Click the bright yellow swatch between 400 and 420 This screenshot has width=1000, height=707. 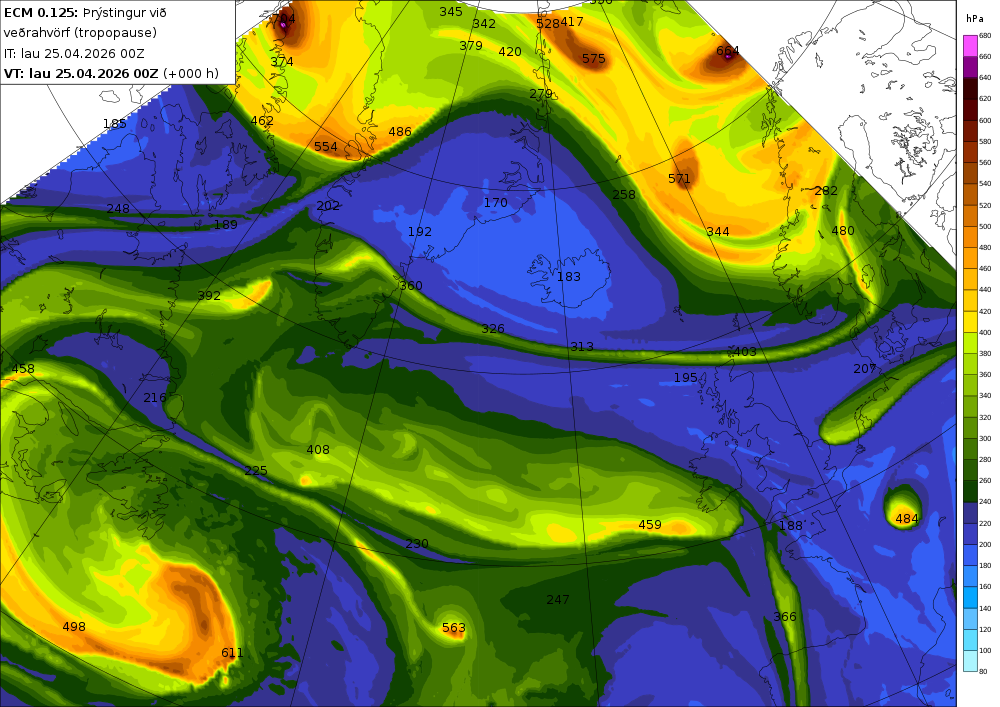click(970, 322)
